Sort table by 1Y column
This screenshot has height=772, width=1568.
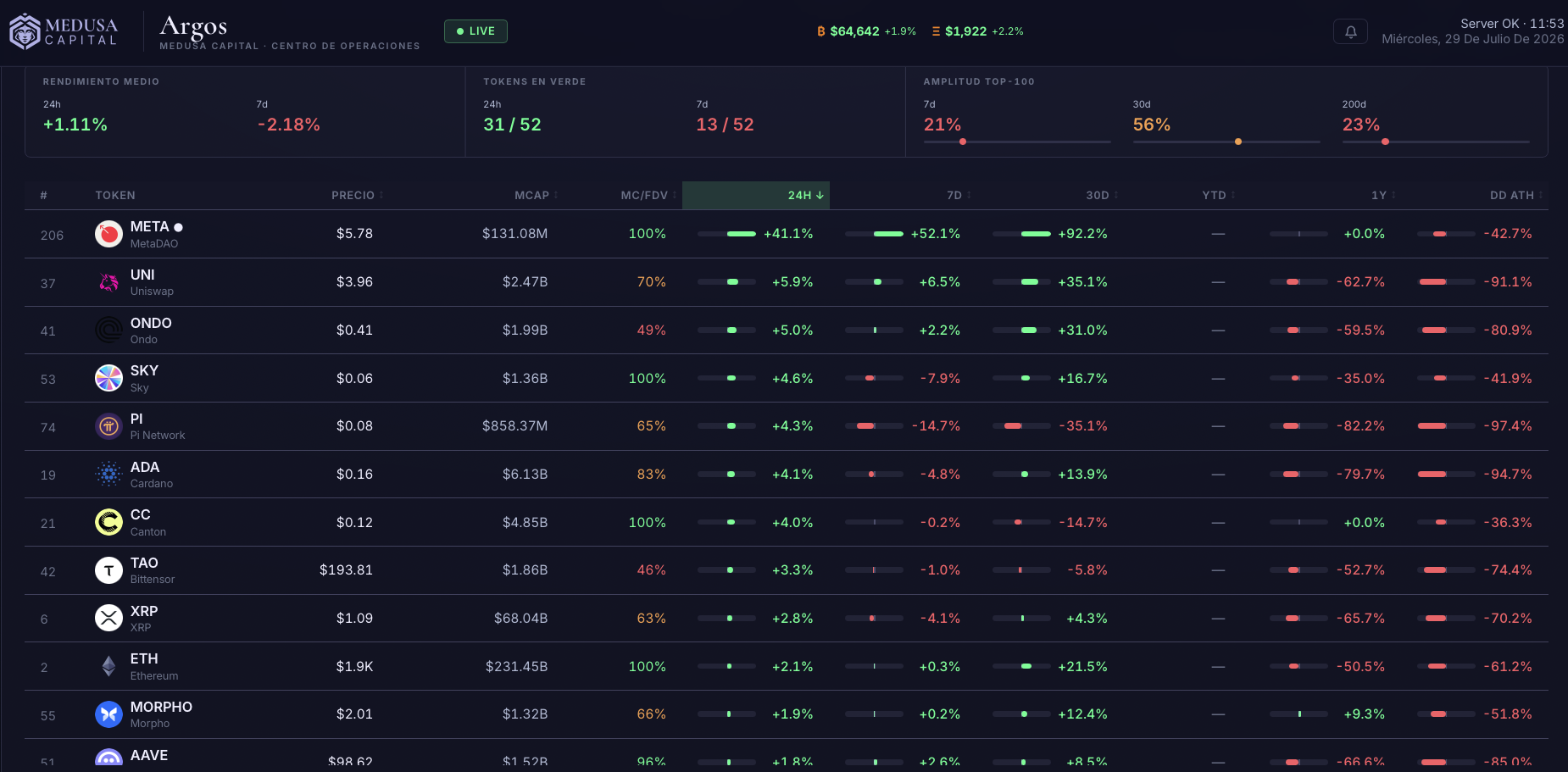[1383, 195]
